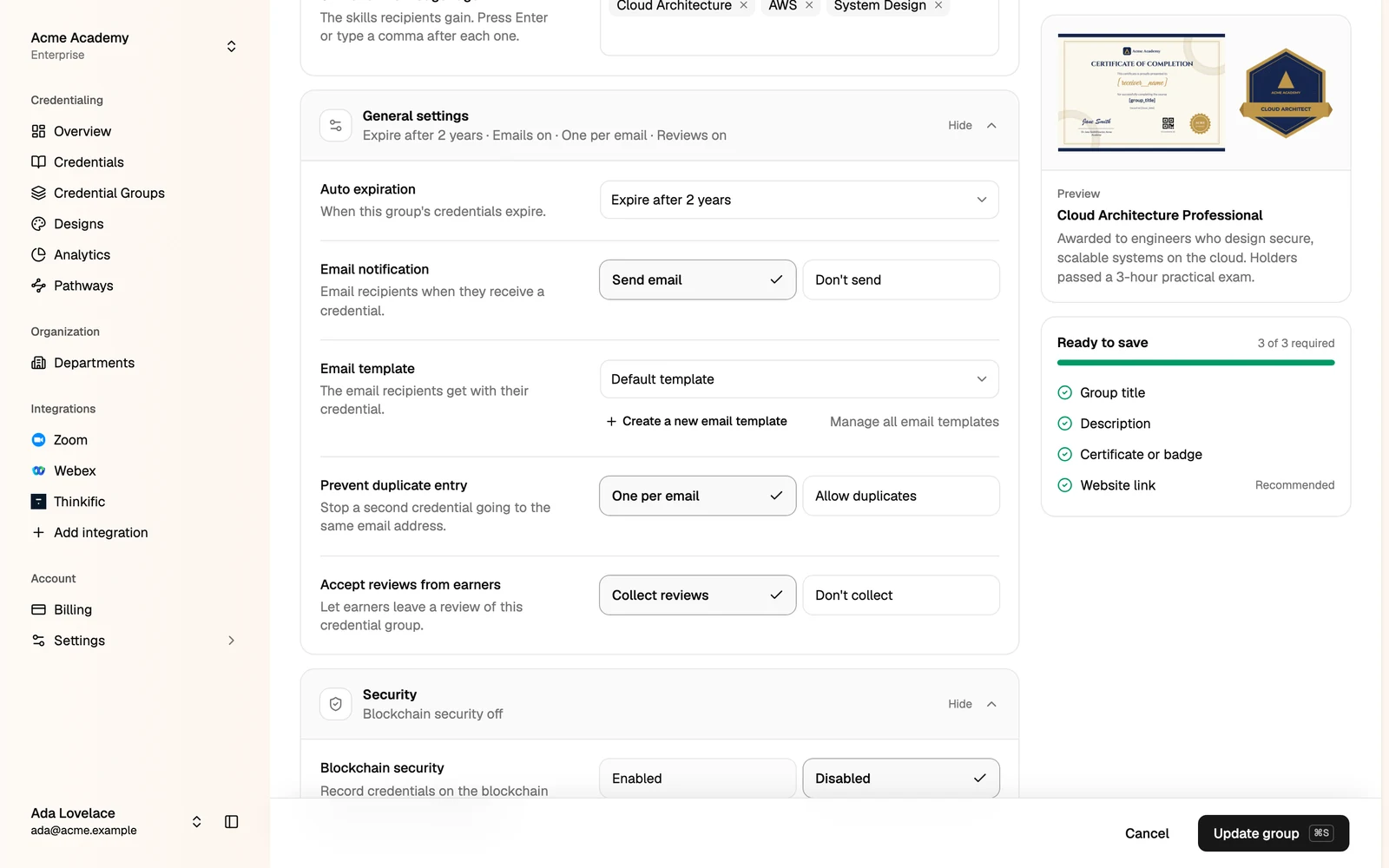Choose the One per email option

click(698, 496)
